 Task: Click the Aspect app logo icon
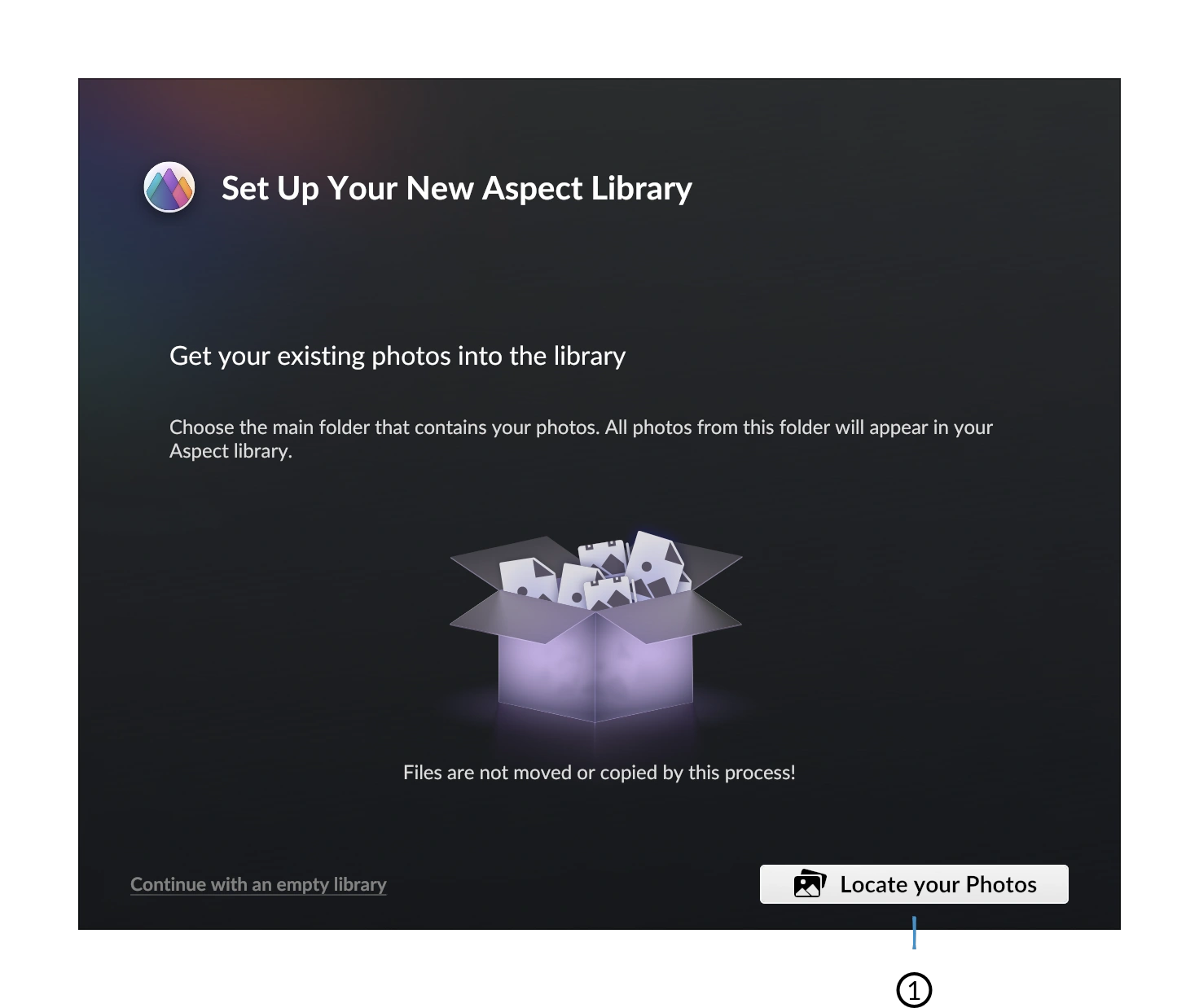pyautogui.click(x=169, y=186)
